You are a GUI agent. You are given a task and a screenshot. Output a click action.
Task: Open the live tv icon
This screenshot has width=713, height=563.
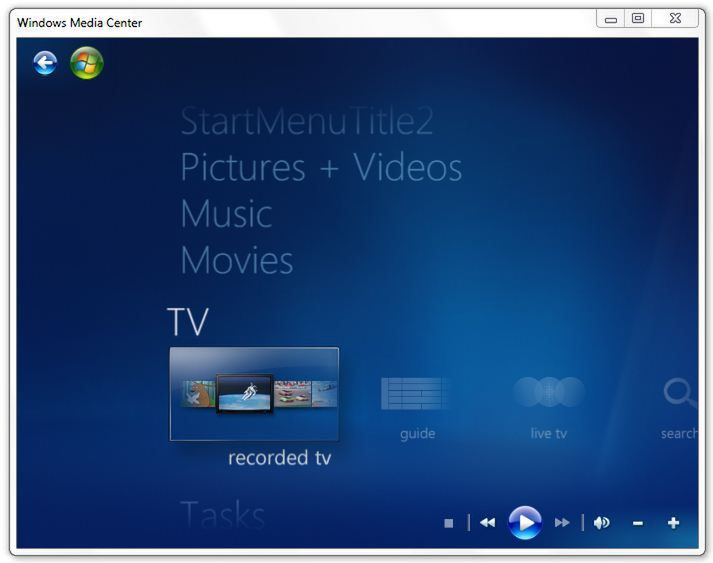point(549,392)
